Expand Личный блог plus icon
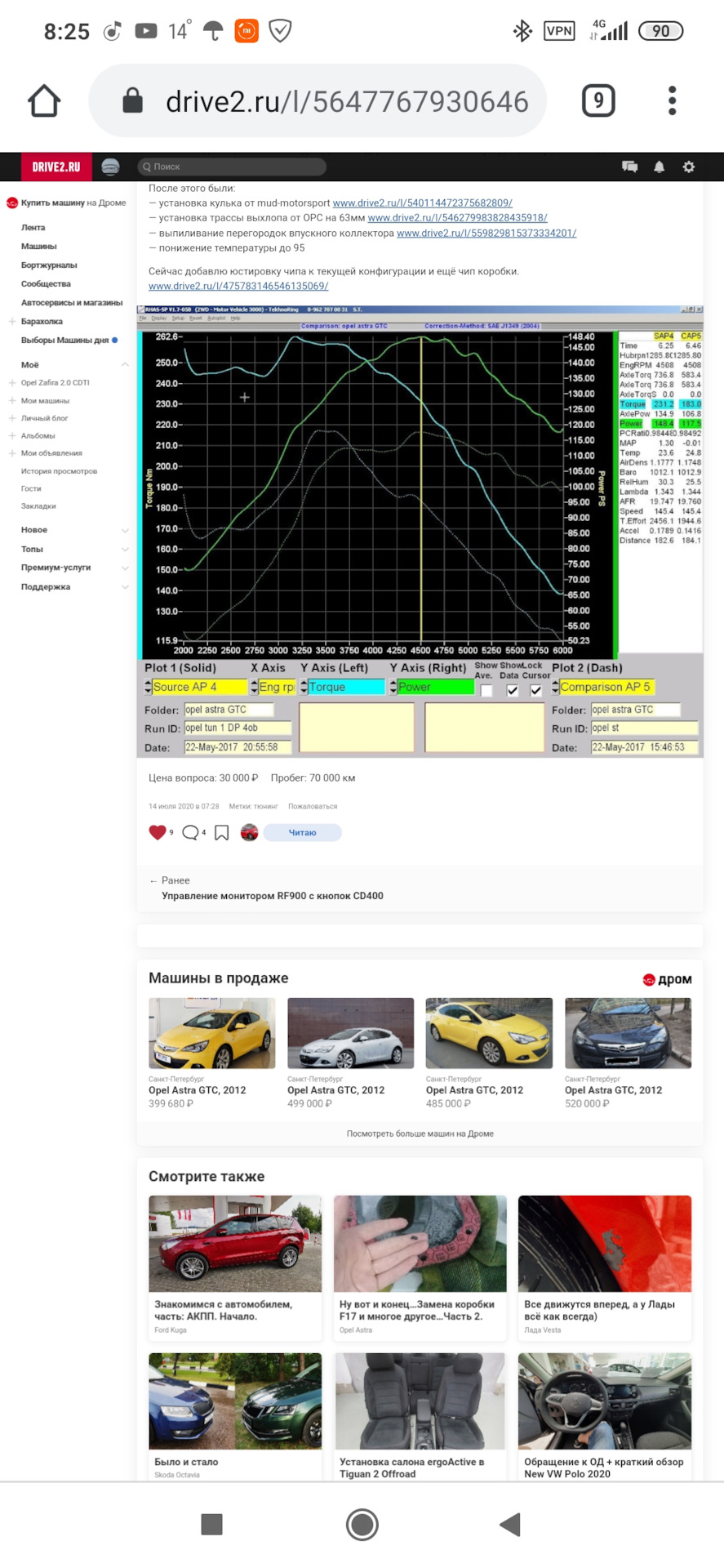The width and height of the screenshot is (724, 1568). click(12, 418)
